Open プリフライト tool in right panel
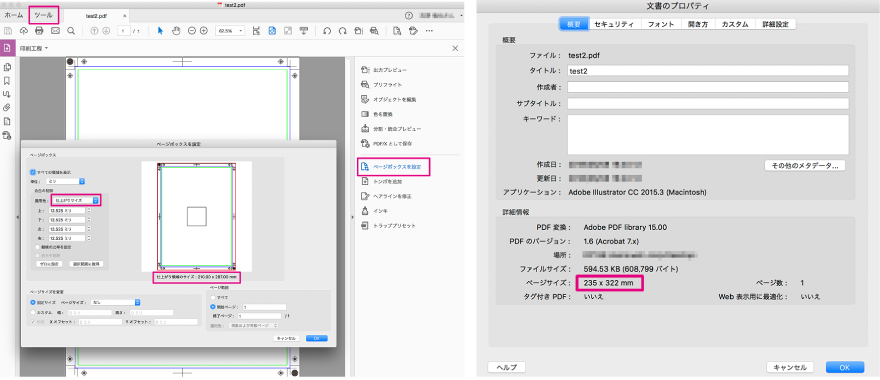The image size is (880, 380). pos(381,85)
